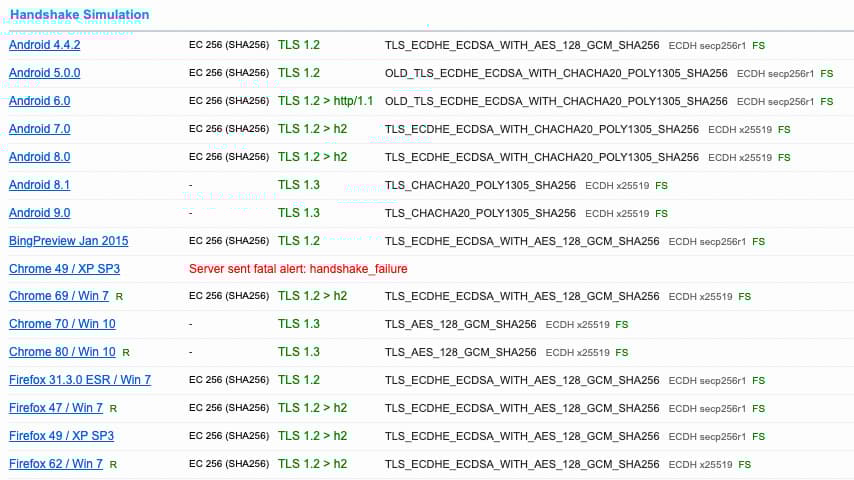854x480 pixels.
Task: Open the Chrome 70 / Win 10 link
Action: [x=62, y=324]
